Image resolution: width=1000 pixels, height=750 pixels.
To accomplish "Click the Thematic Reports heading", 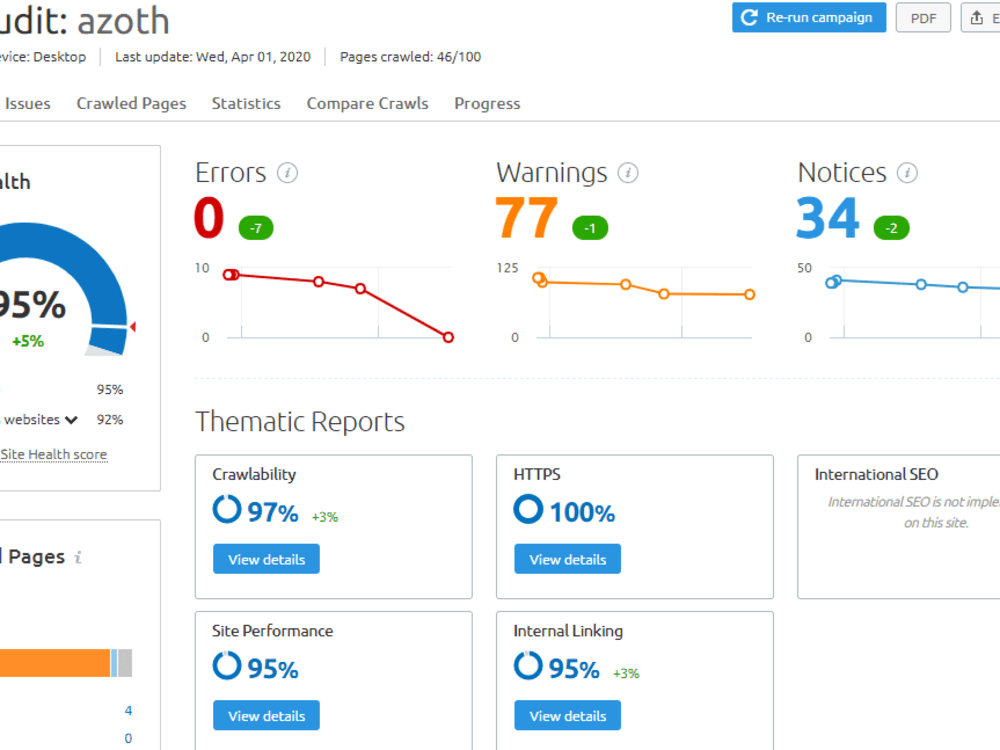I will 300,422.
